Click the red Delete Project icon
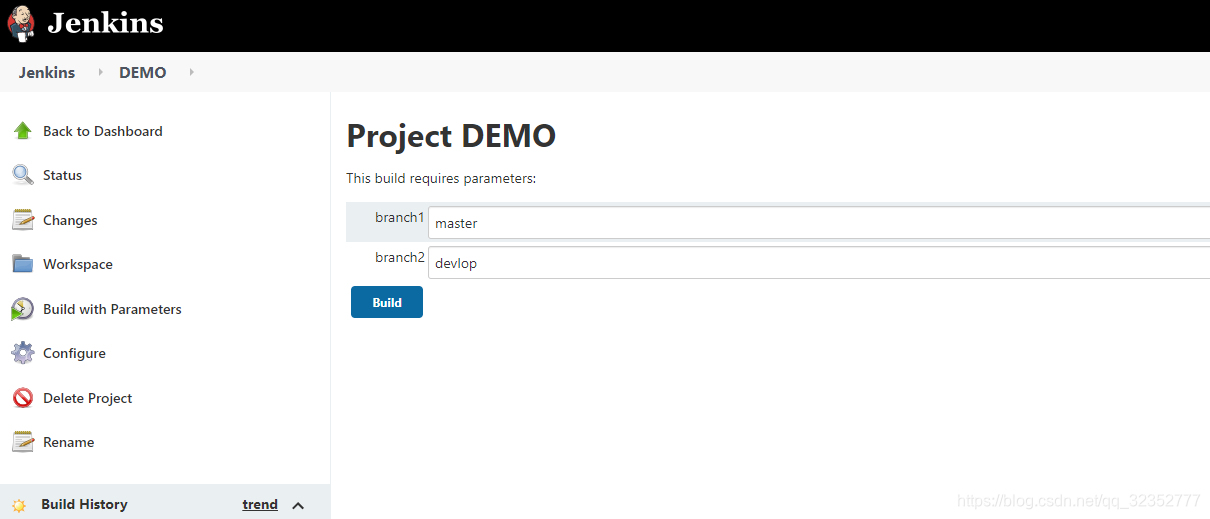 point(23,398)
